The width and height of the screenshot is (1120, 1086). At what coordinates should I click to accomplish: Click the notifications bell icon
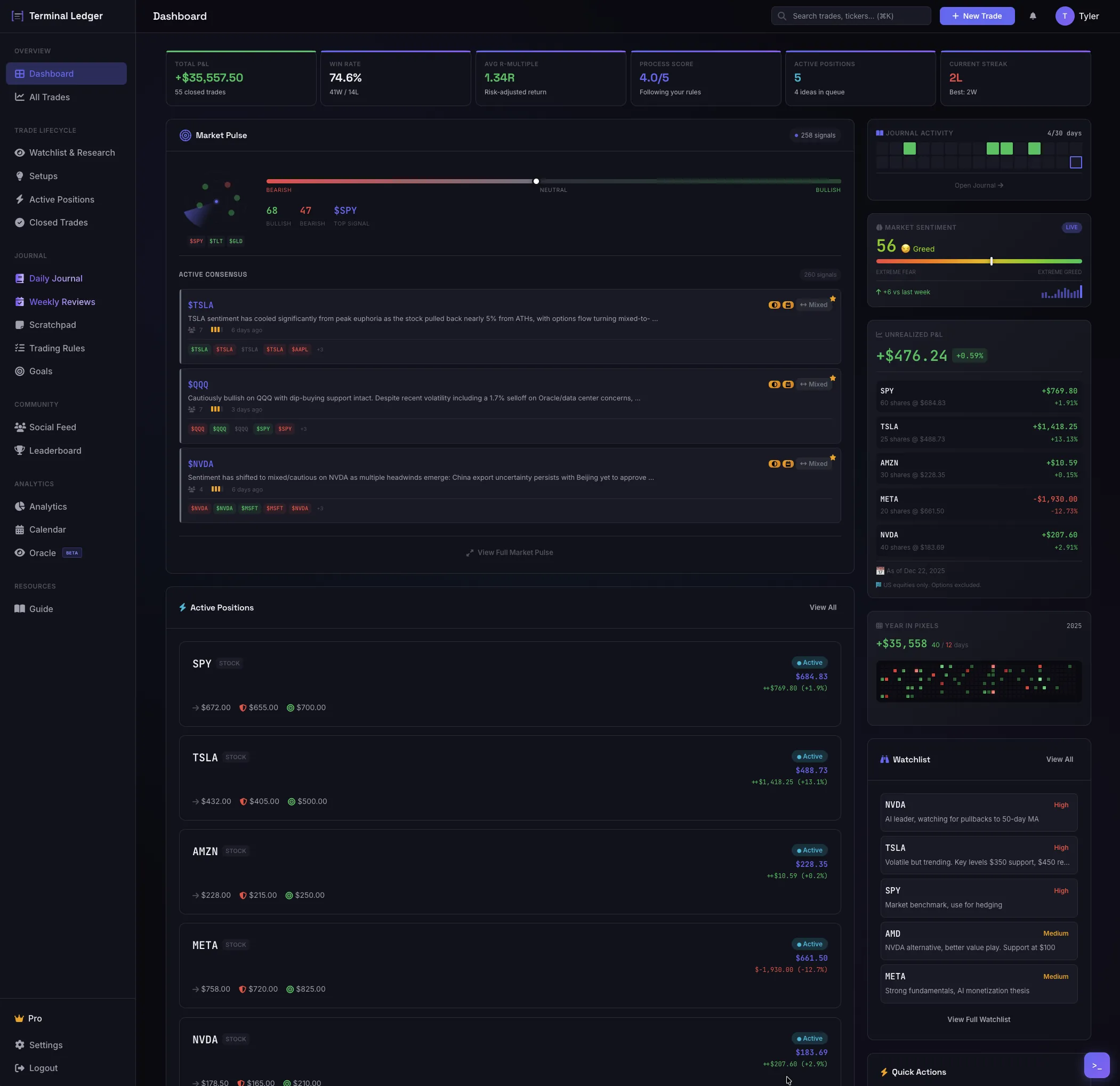coord(1032,16)
